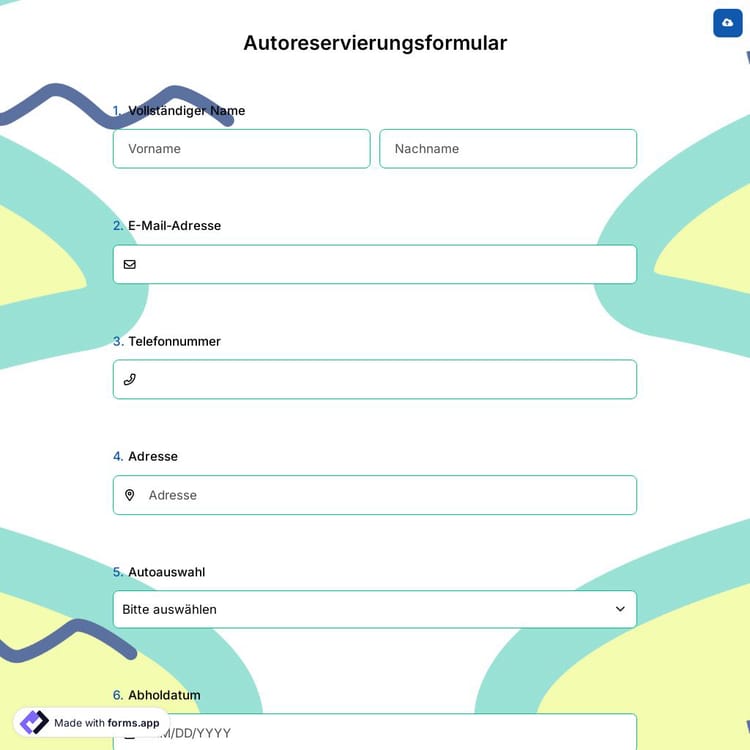
Task: Click the phone handset icon
Action: point(129,379)
